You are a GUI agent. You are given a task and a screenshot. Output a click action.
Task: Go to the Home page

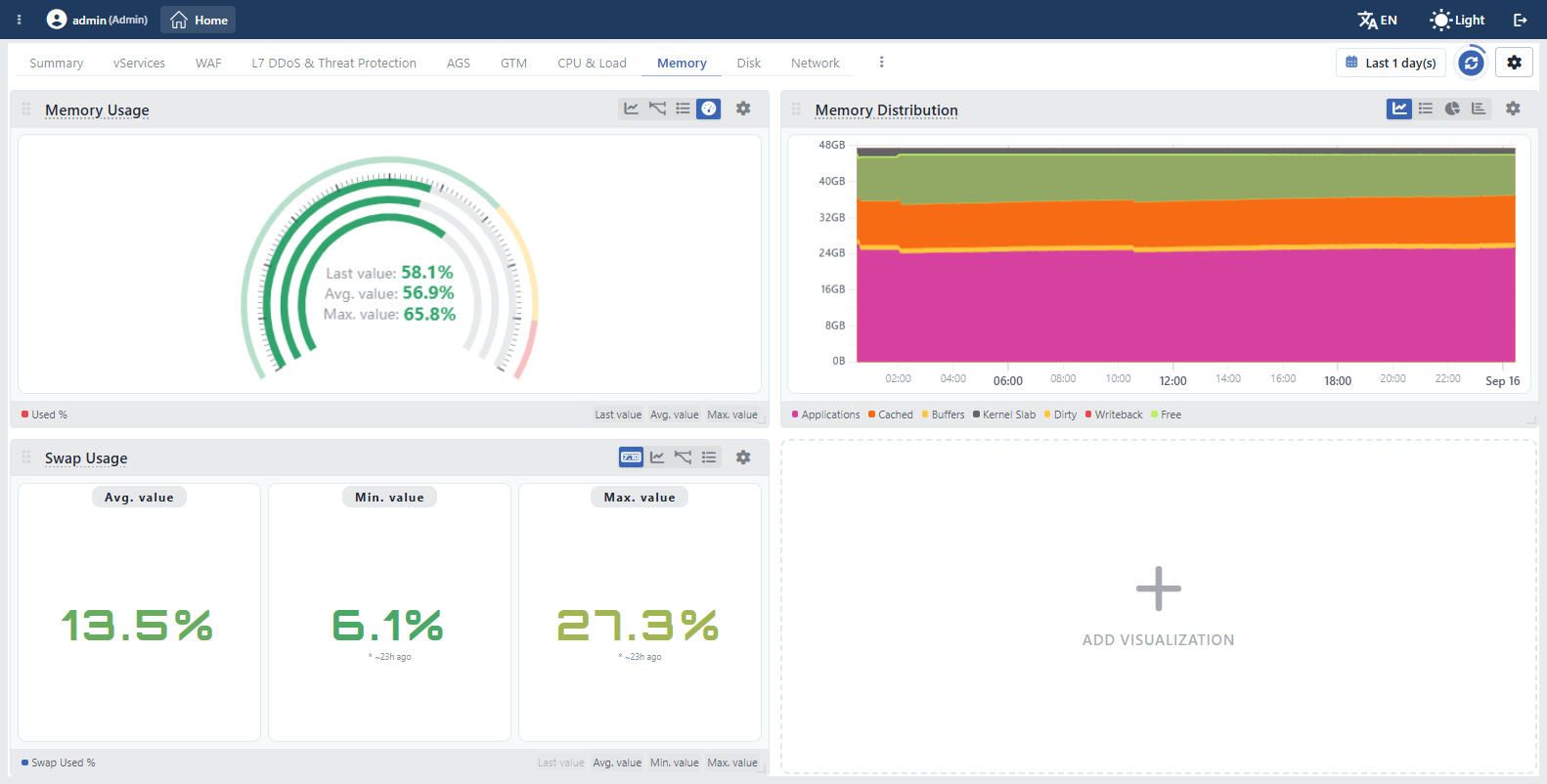199,20
